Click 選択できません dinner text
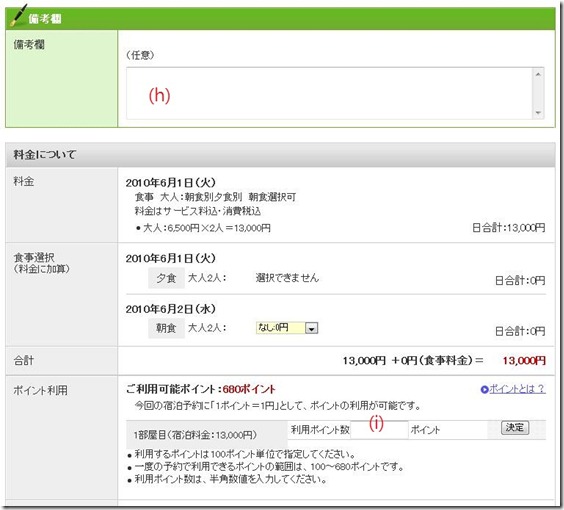564x510 pixels. coord(287,278)
